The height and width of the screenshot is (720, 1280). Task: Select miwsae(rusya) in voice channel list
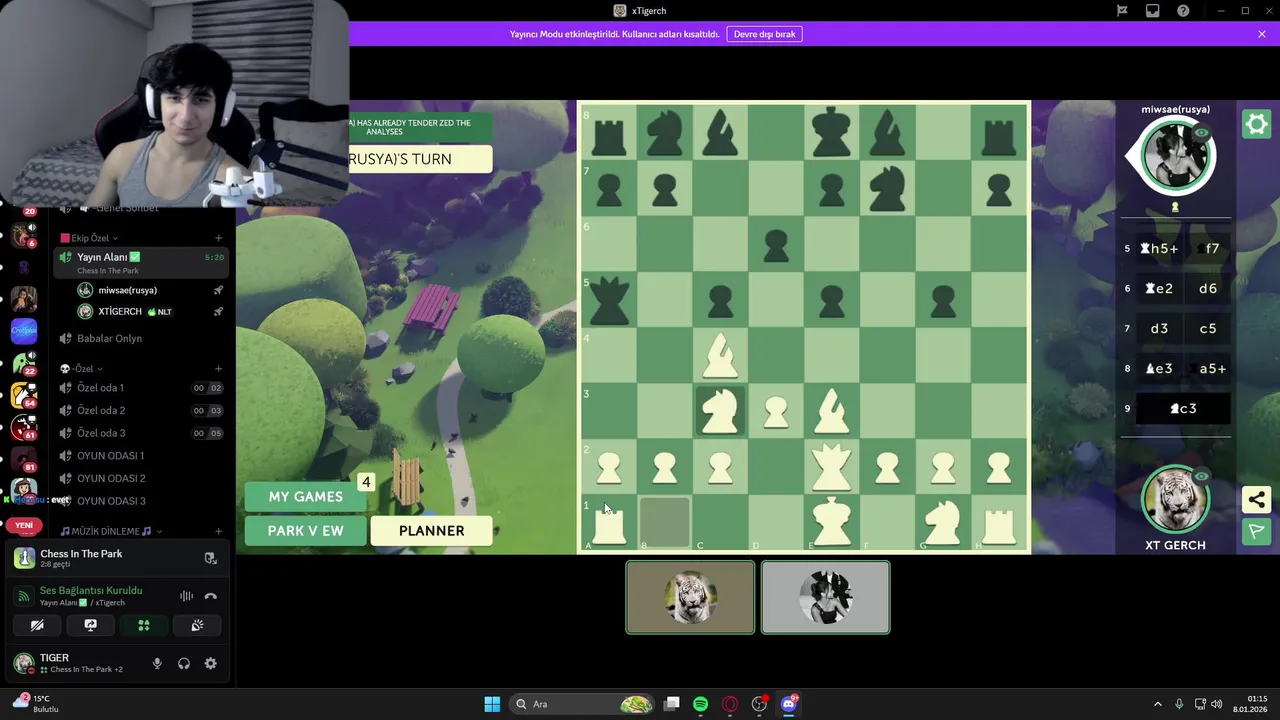[150, 290]
